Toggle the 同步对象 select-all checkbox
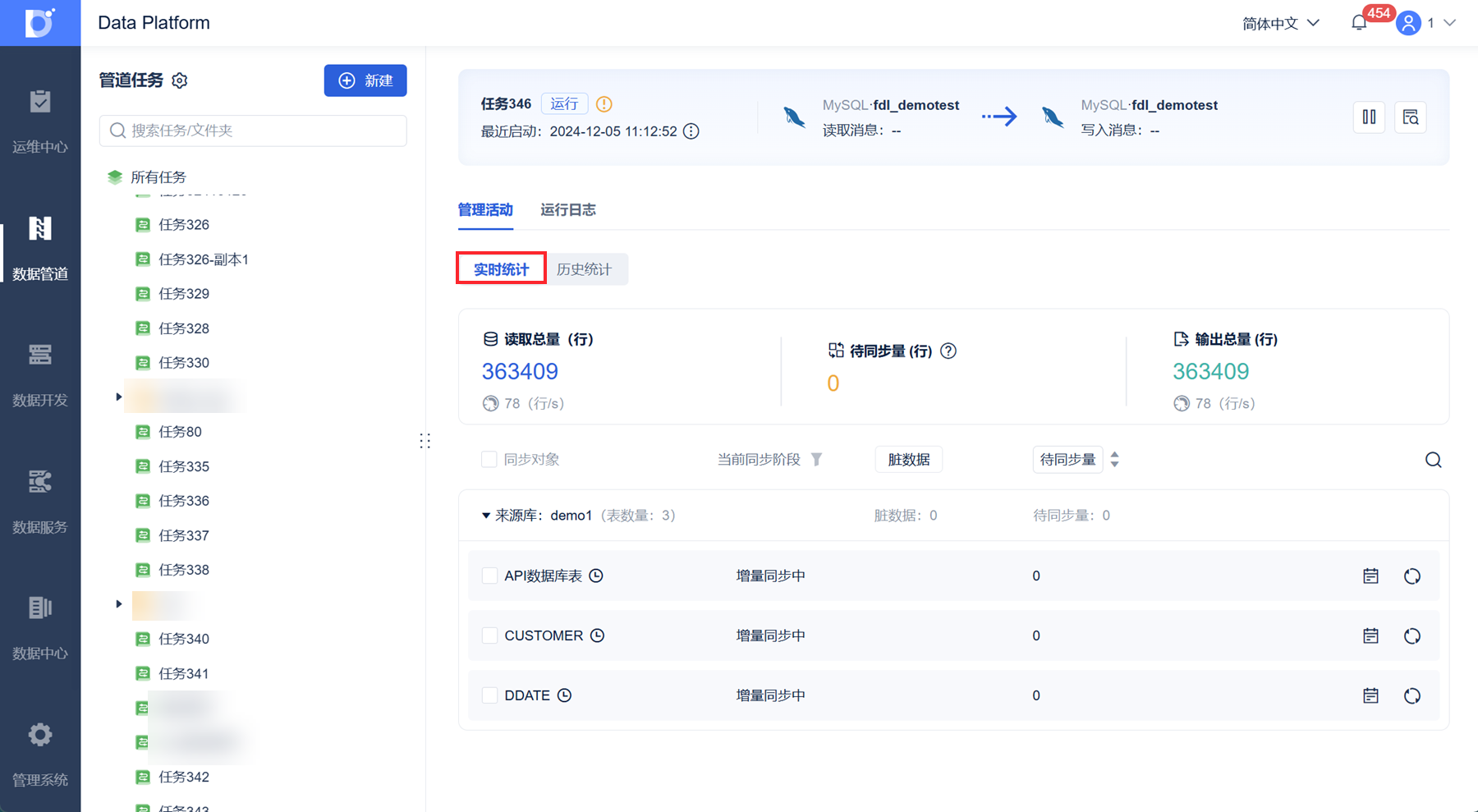Image resolution: width=1478 pixels, height=812 pixels. pos(489,460)
